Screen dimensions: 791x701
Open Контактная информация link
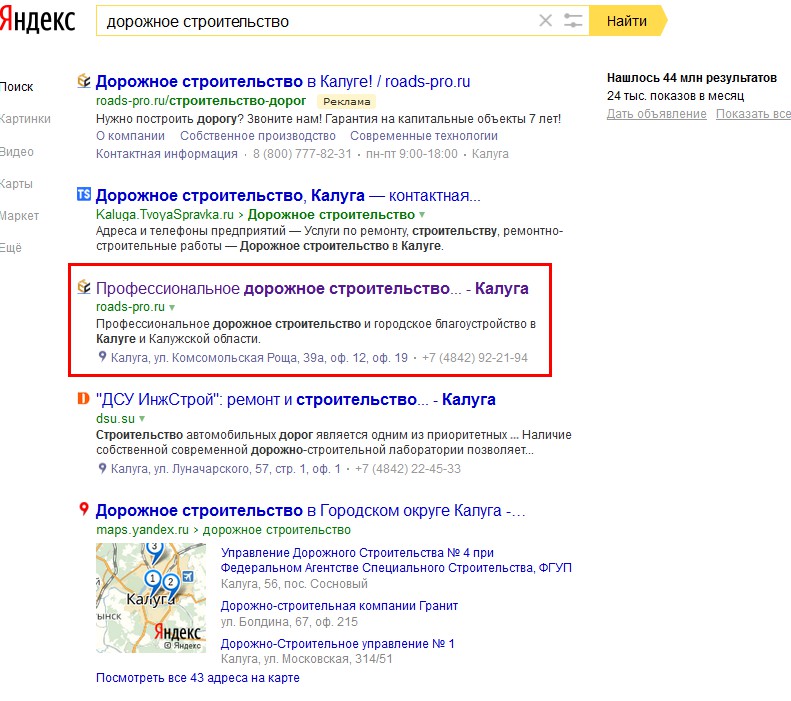coord(166,154)
